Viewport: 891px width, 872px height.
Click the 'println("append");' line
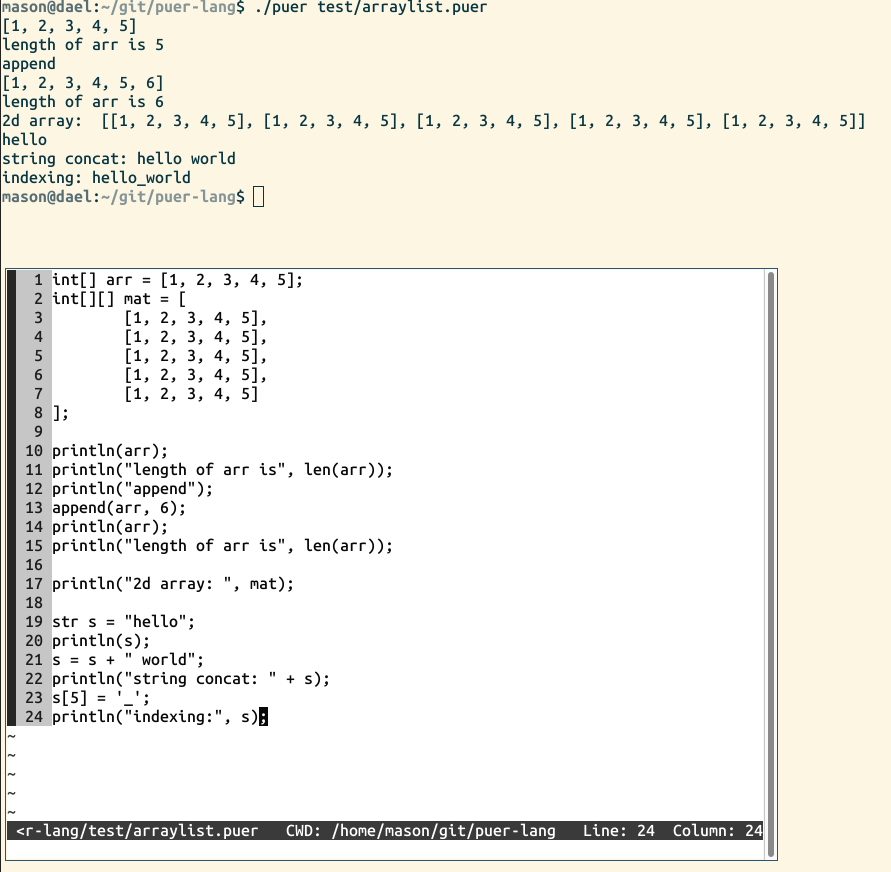pyautogui.click(x=132, y=489)
